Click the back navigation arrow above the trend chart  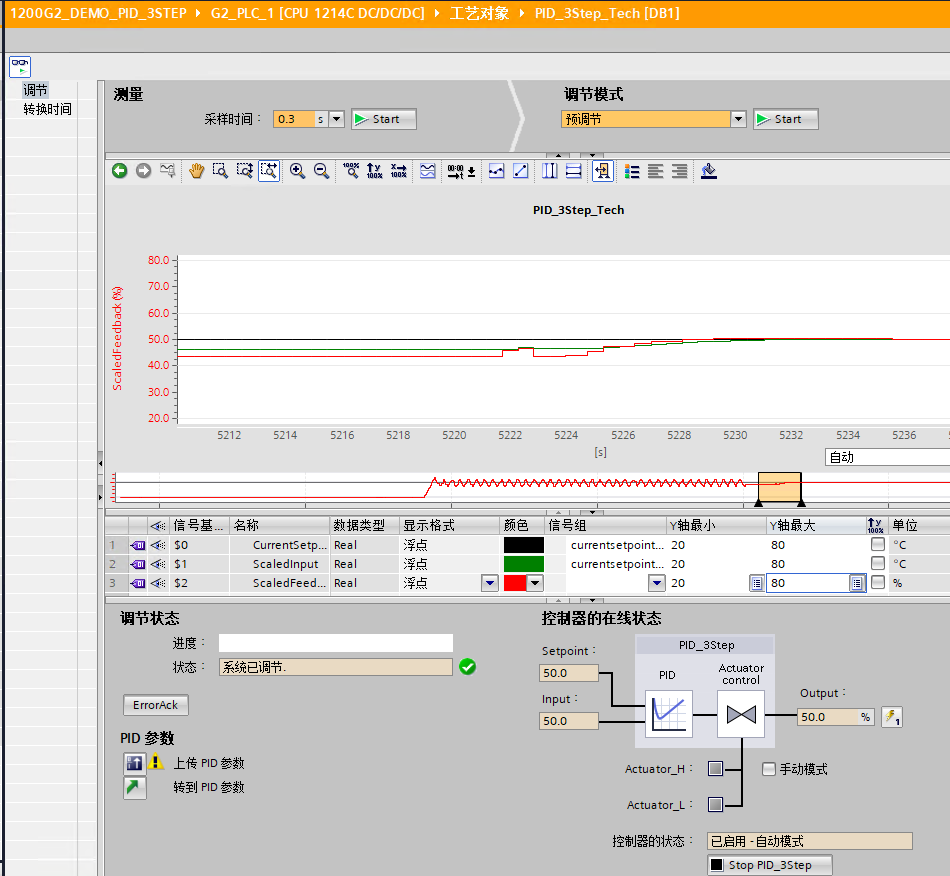point(119,171)
